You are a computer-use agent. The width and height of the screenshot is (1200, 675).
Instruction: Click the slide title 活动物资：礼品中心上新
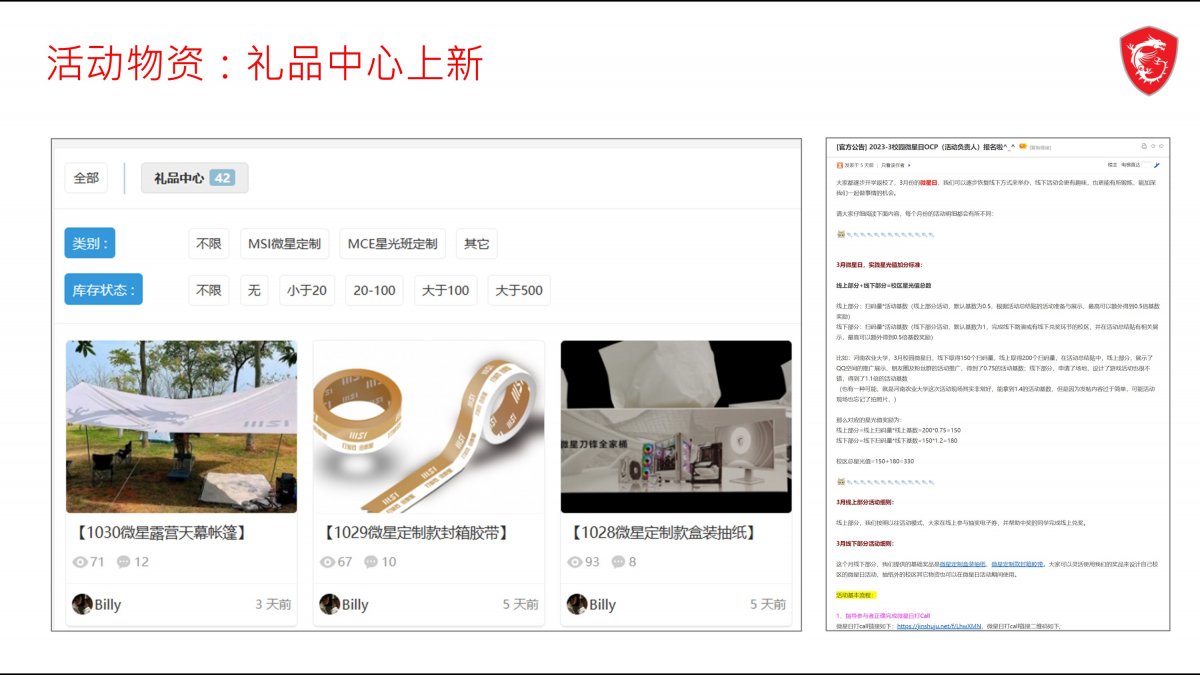265,62
